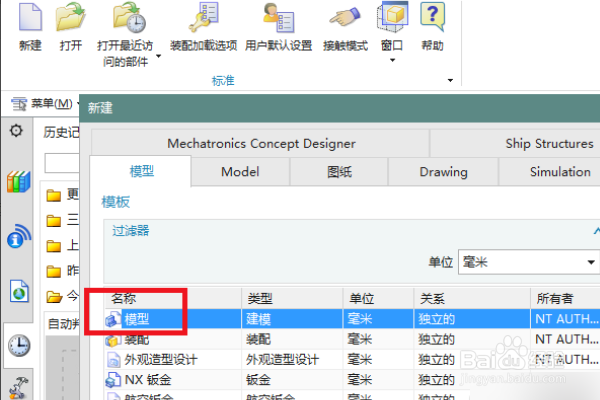Click the 历史记 history panel title
The height and width of the screenshot is (400, 600).
pyautogui.click(x=61, y=132)
